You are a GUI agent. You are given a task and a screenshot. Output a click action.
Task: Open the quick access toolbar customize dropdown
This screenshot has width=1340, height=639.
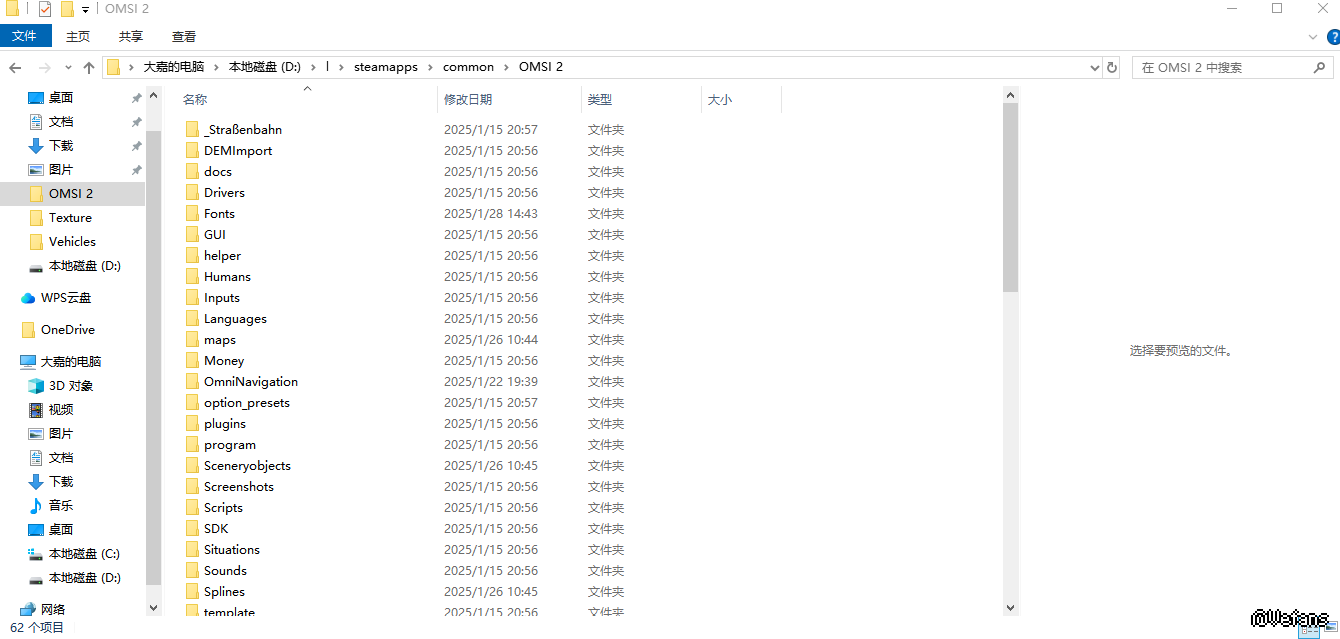pos(85,10)
